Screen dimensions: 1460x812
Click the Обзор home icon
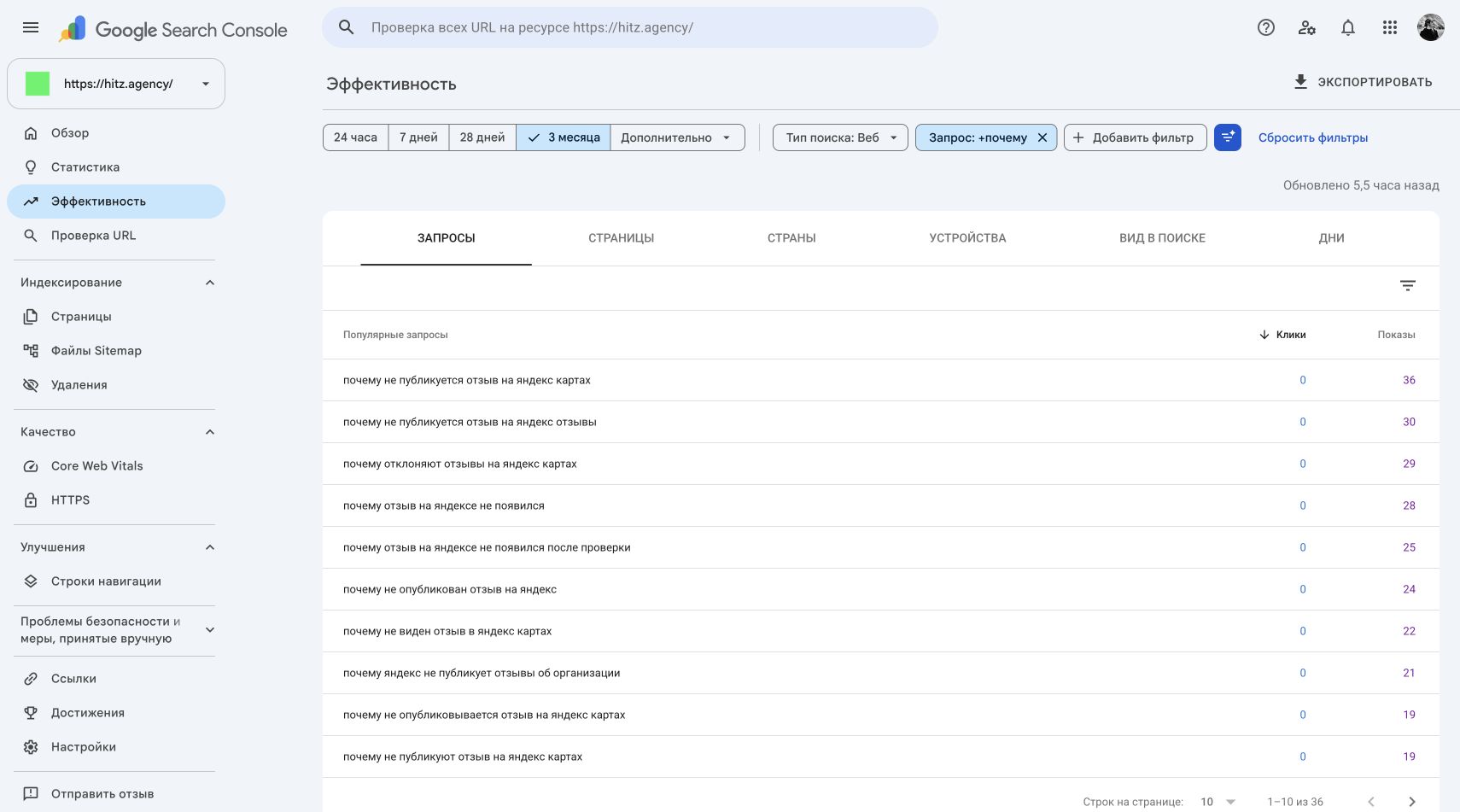coord(31,133)
